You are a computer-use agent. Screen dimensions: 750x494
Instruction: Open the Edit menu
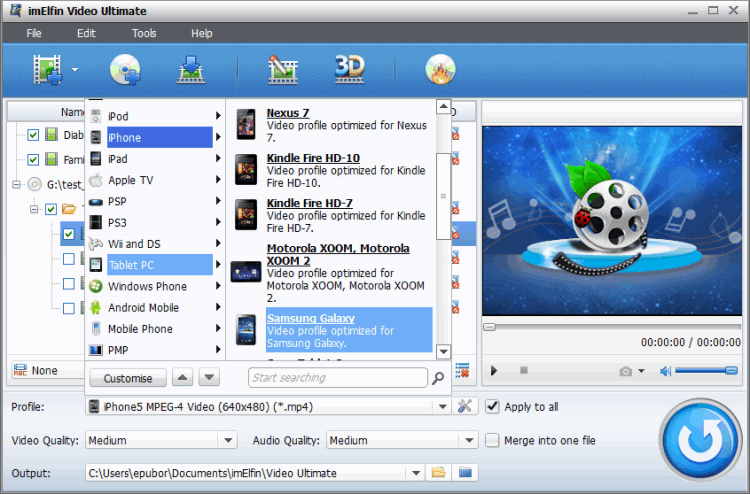coord(86,33)
